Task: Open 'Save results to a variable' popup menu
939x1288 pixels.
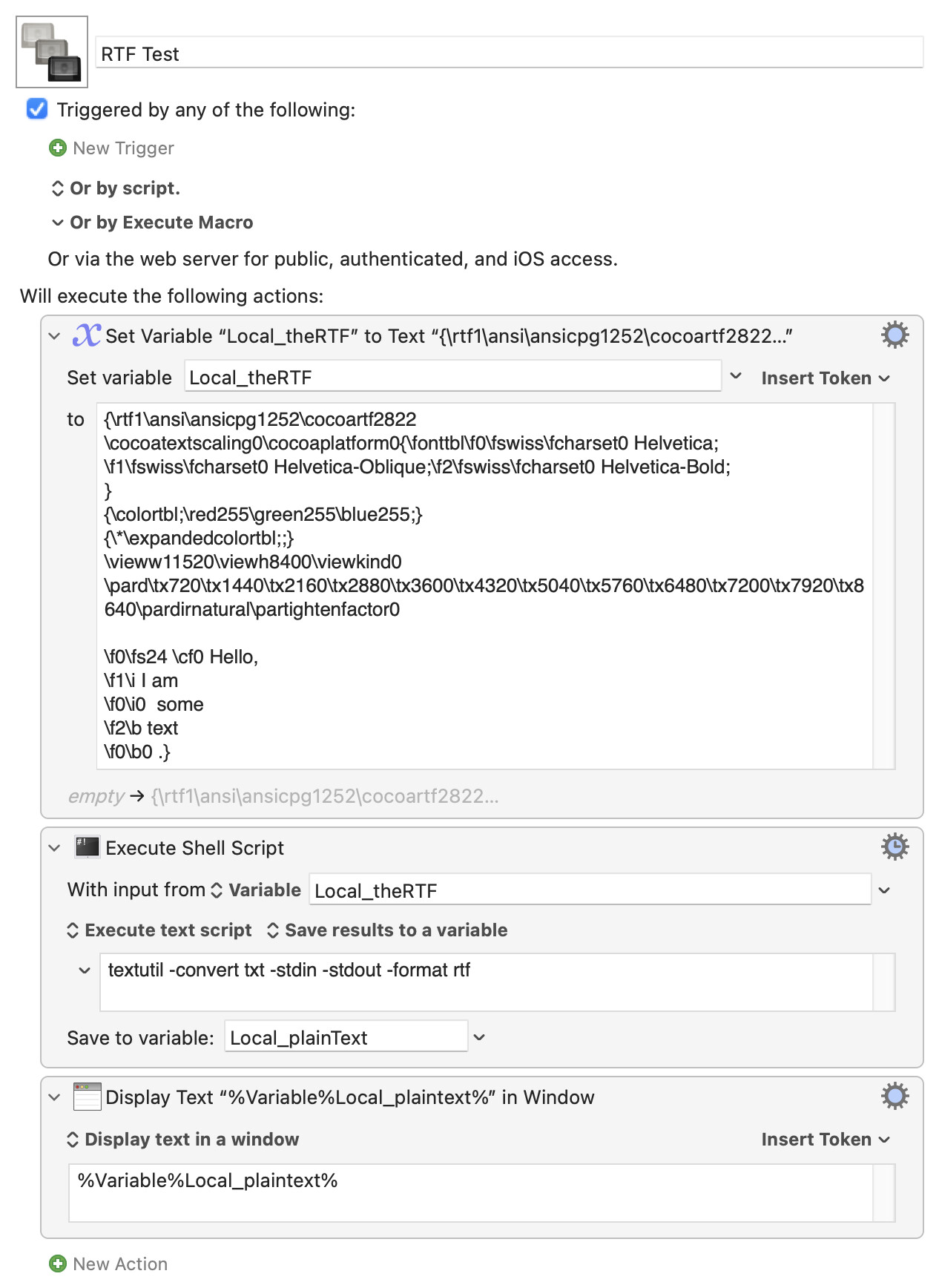Action: pyautogui.click(x=387, y=930)
